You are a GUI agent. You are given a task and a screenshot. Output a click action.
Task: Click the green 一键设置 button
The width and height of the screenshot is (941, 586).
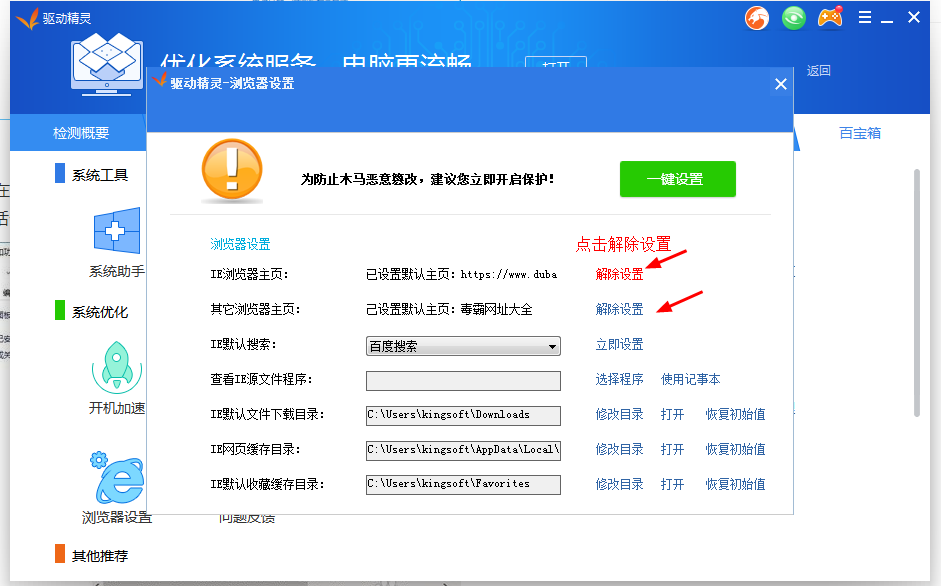pyautogui.click(x=678, y=179)
